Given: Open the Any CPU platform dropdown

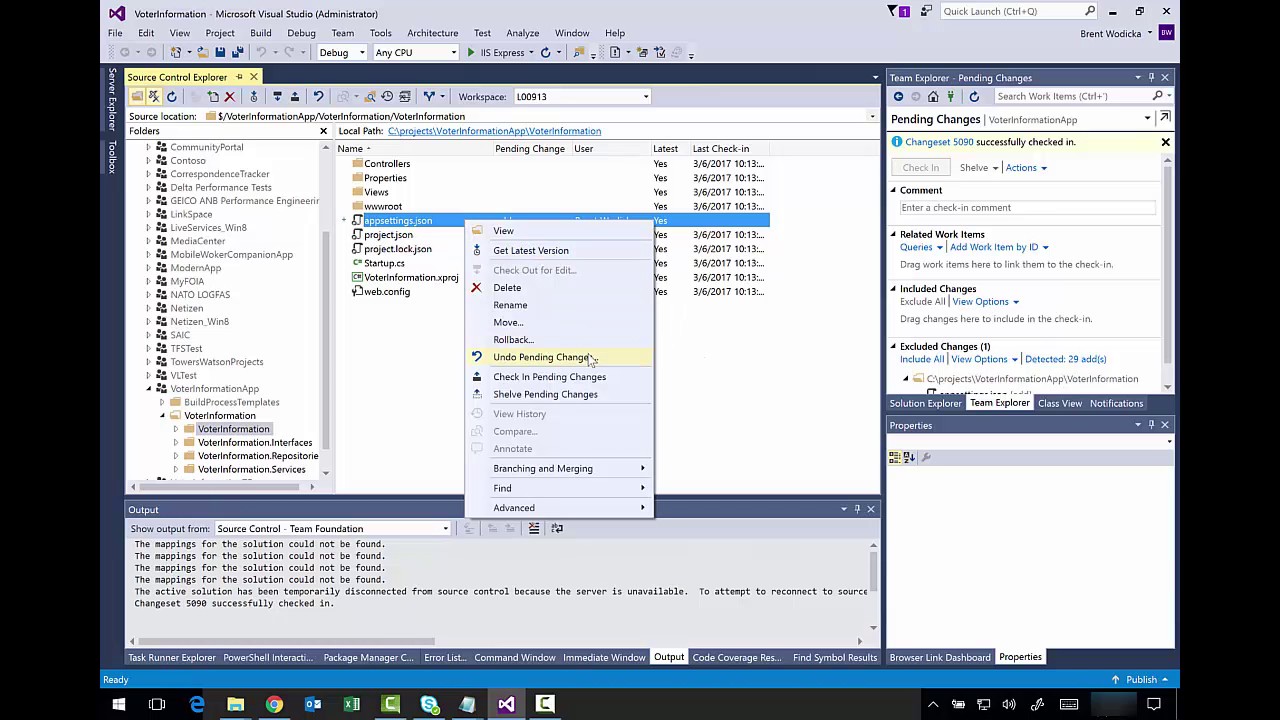Looking at the screenshot, I should (x=416, y=53).
